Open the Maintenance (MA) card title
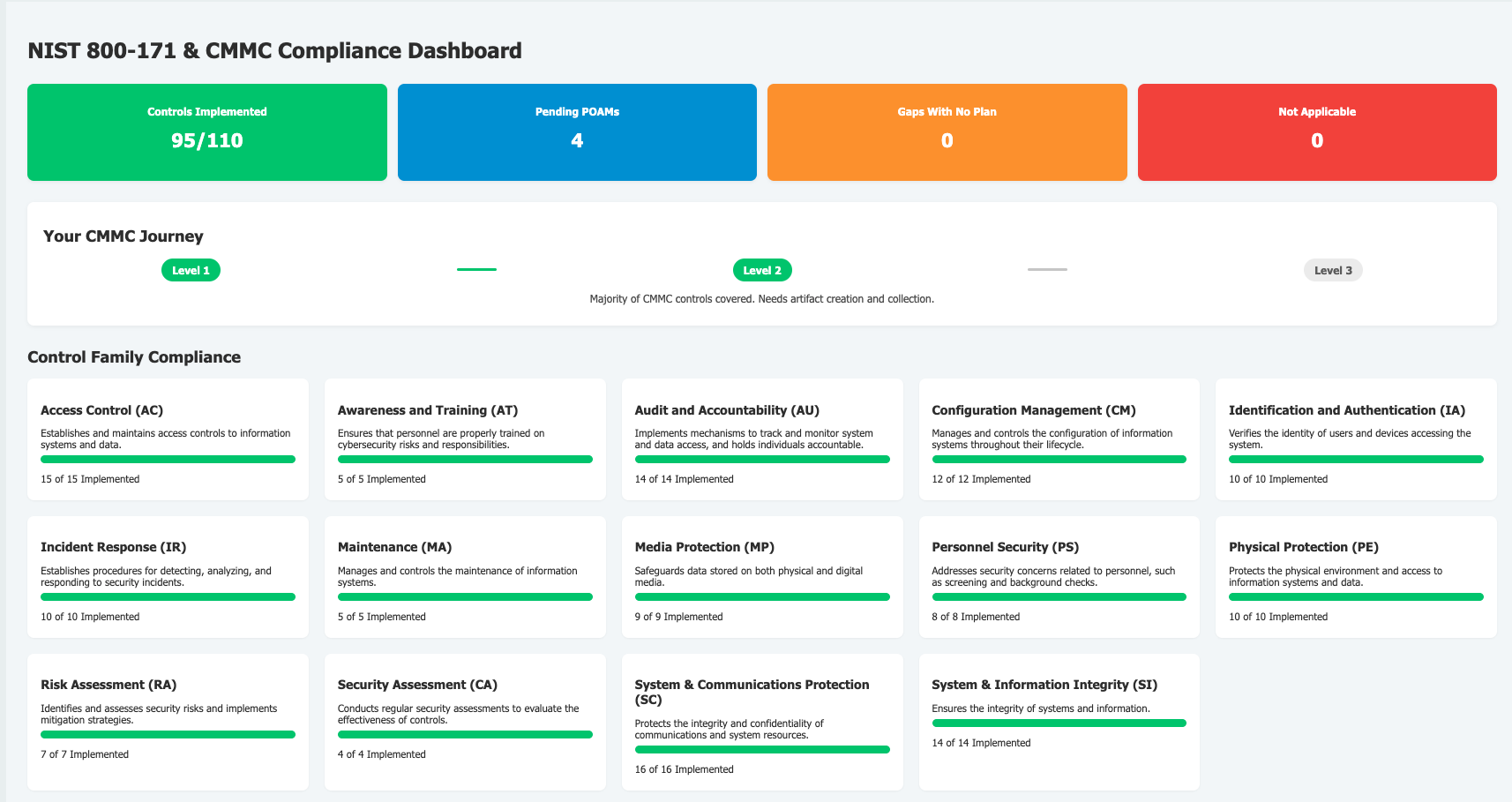Image resolution: width=1512 pixels, height=802 pixels. (x=394, y=547)
